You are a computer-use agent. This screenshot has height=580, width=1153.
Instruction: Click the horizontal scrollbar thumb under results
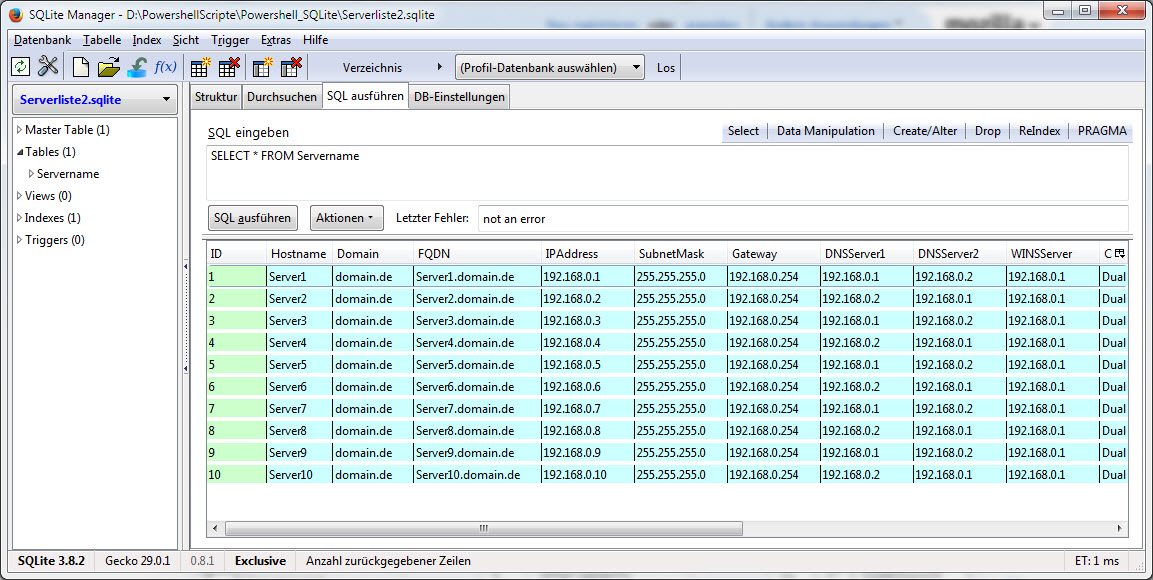pos(483,529)
